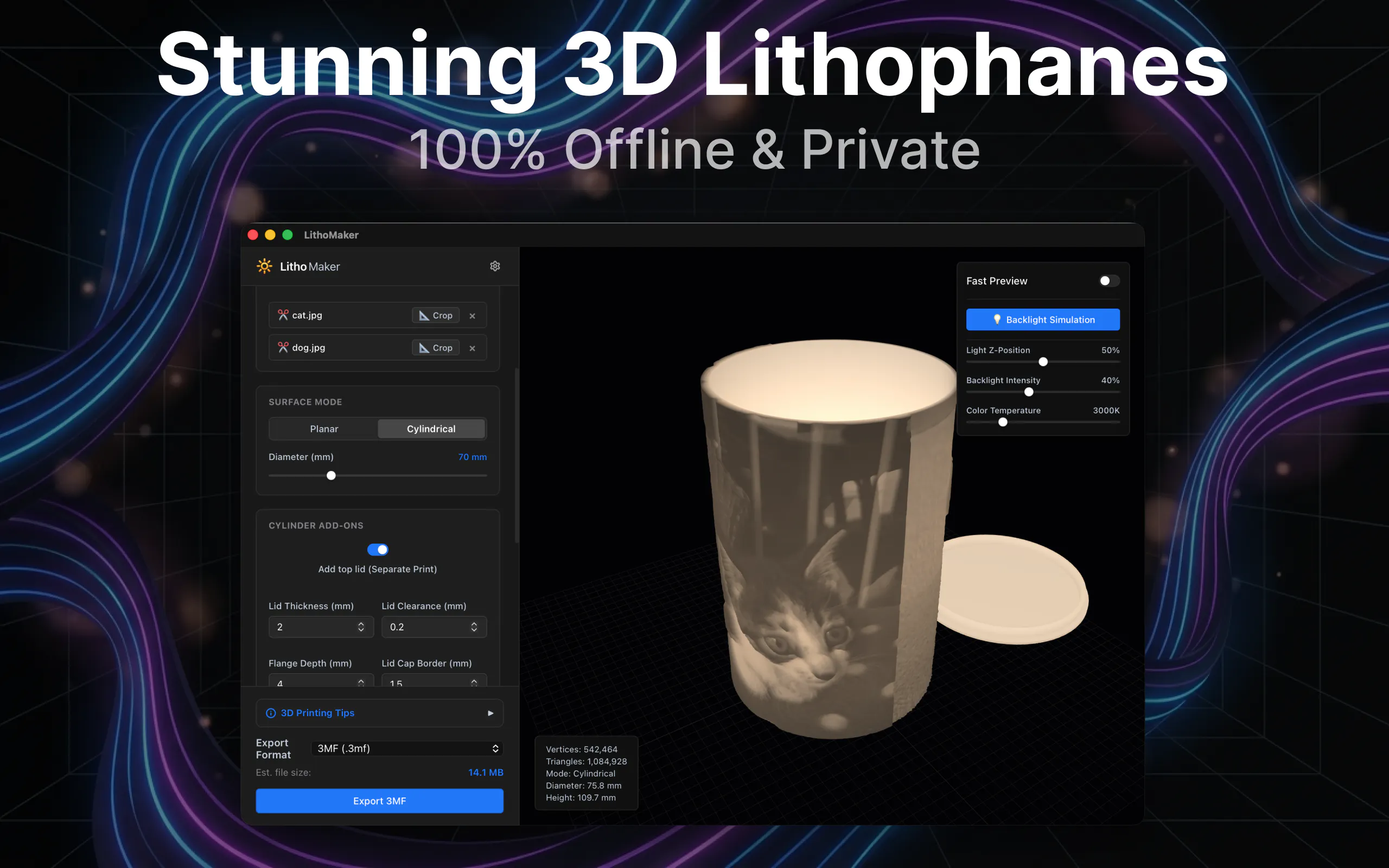Click the 14.1 MB file size value
The image size is (1389, 868).
click(x=486, y=773)
